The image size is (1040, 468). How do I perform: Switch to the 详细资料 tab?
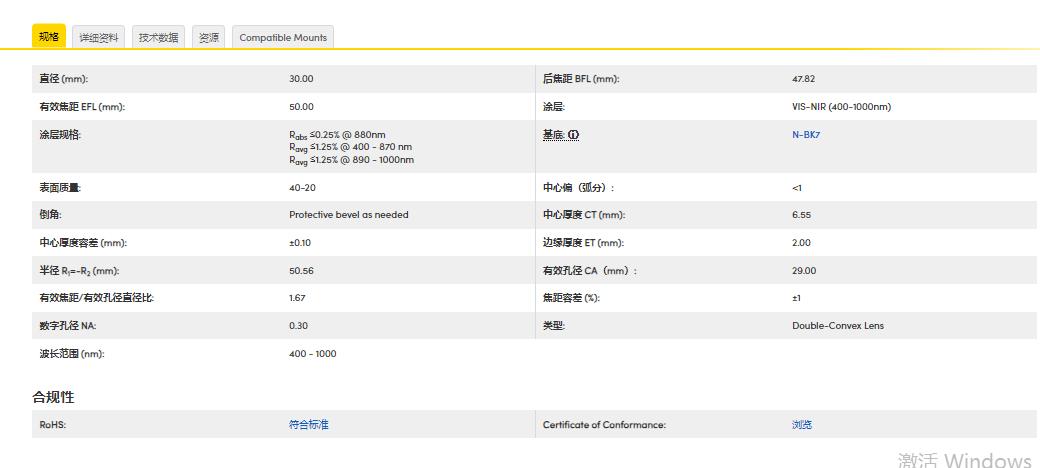pyautogui.click(x=99, y=37)
